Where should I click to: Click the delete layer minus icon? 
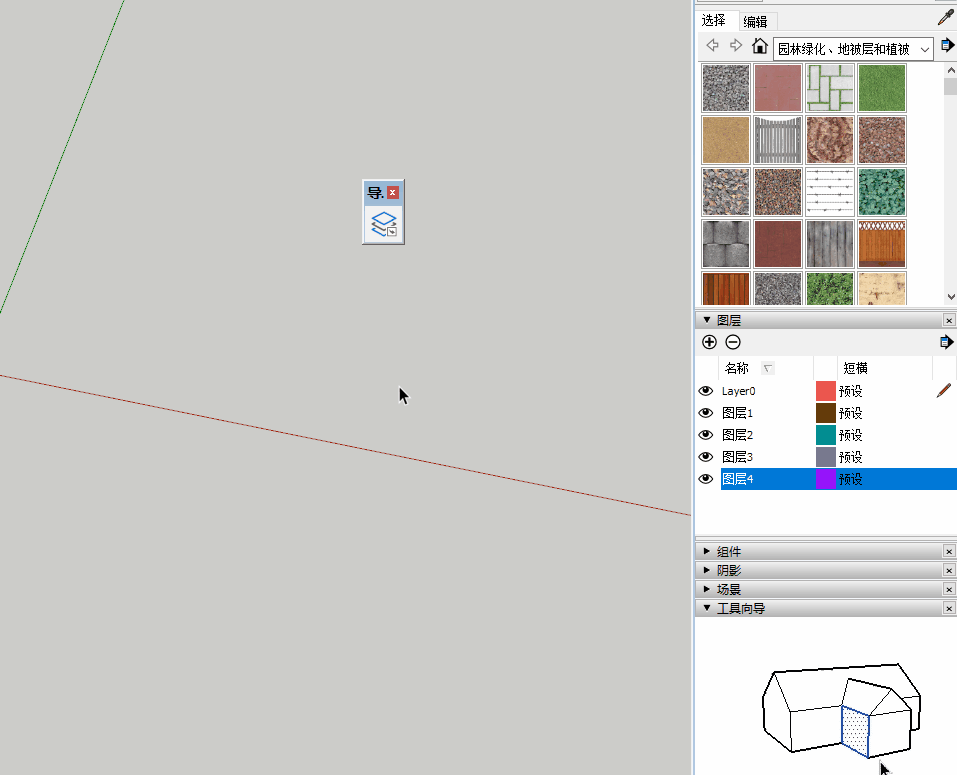(x=733, y=342)
